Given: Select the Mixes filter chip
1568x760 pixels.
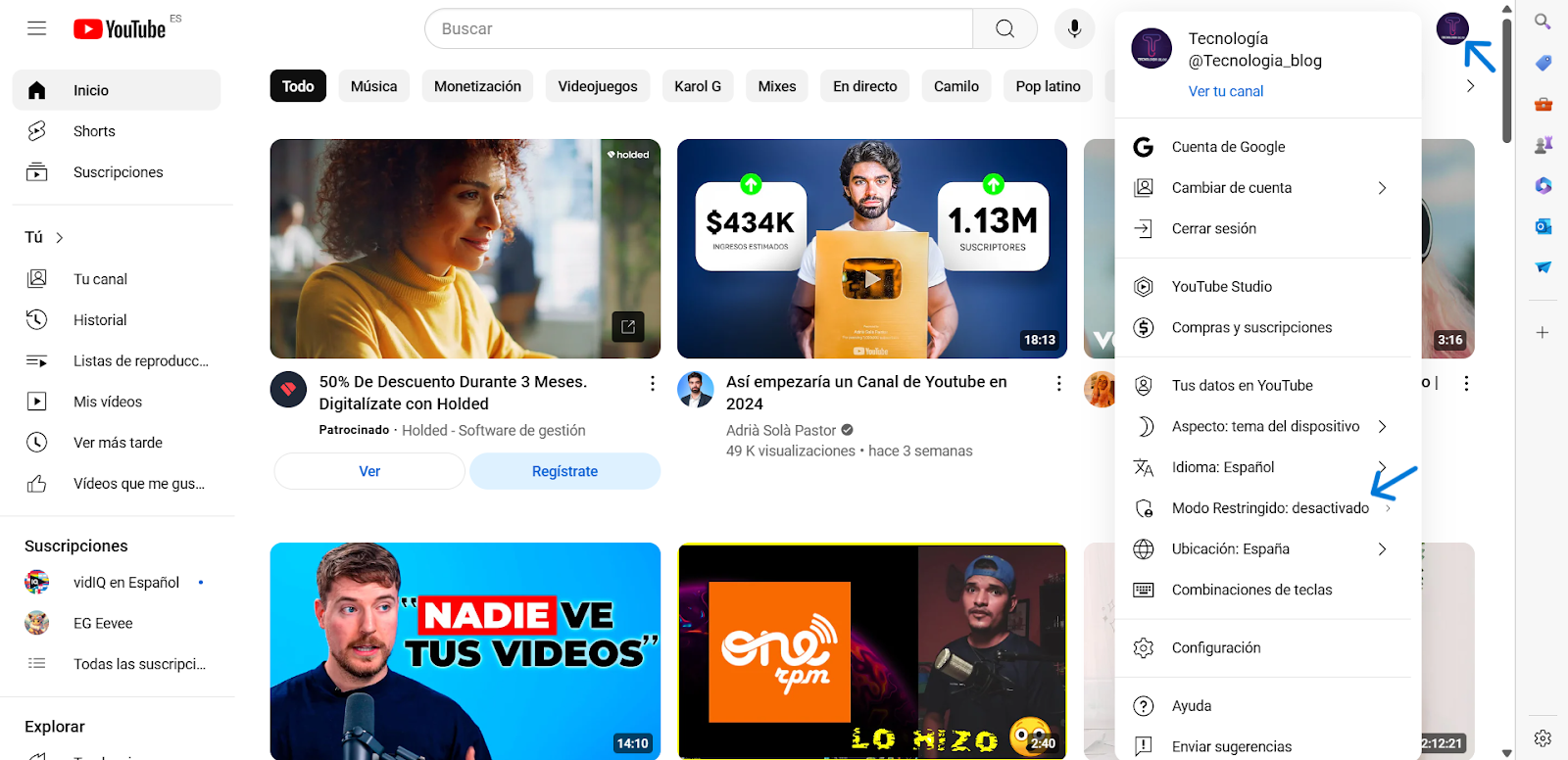Looking at the screenshot, I should [x=777, y=86].
